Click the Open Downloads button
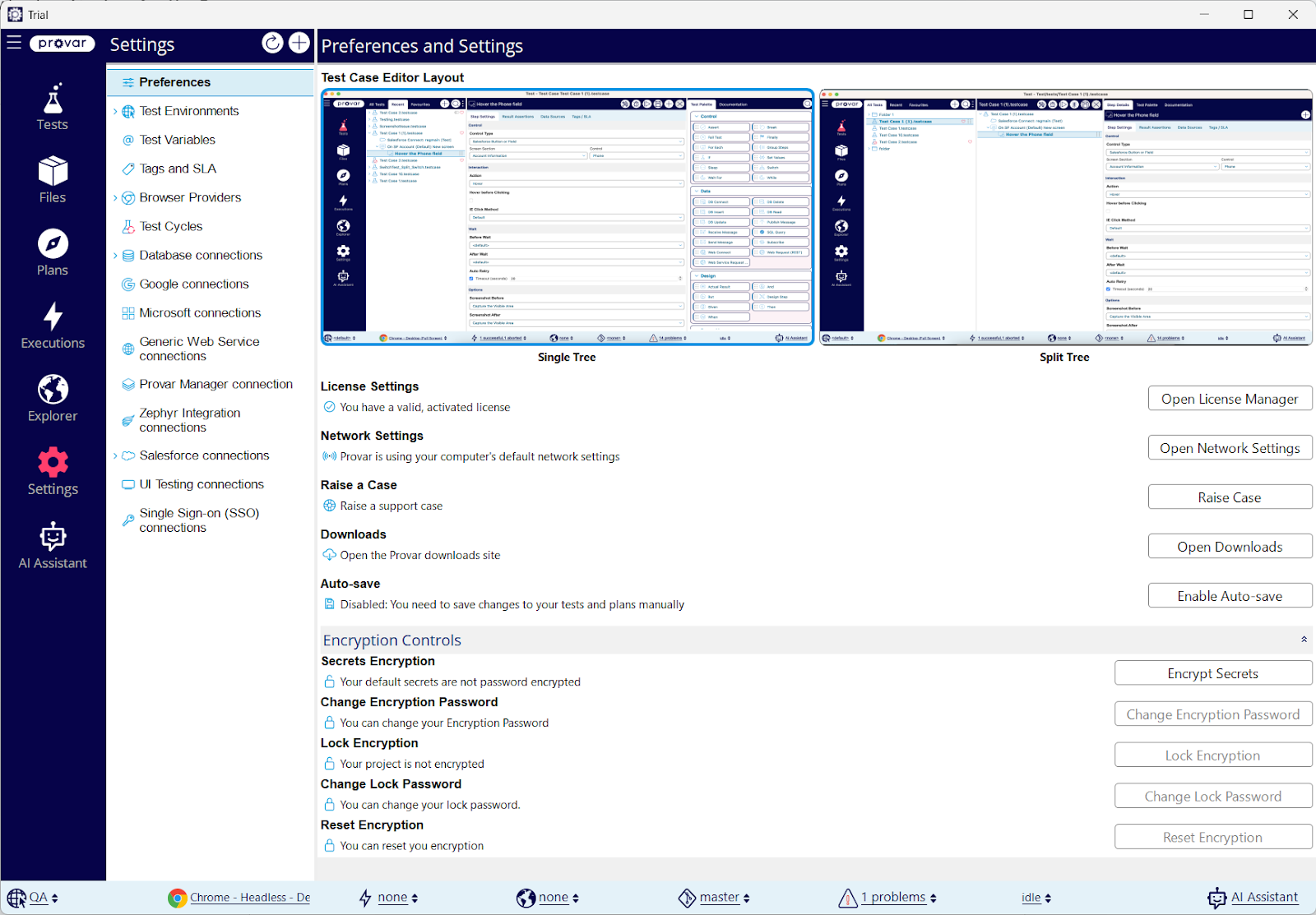 pos(1230,547)
